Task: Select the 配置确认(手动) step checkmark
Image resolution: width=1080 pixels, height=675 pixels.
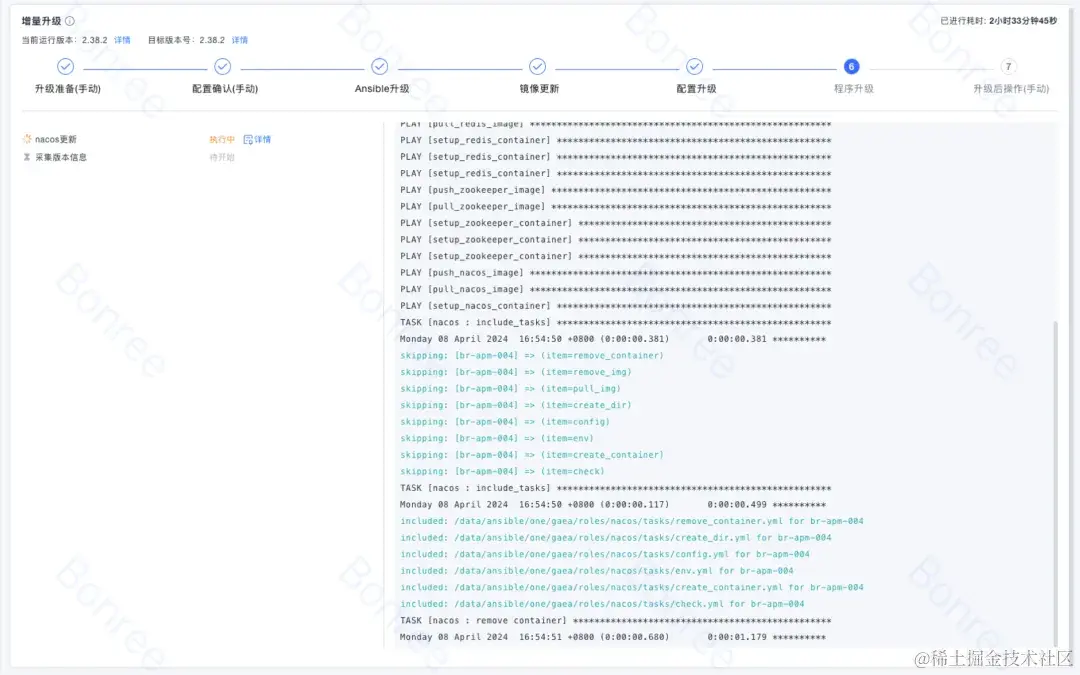Action: (222, 66)
